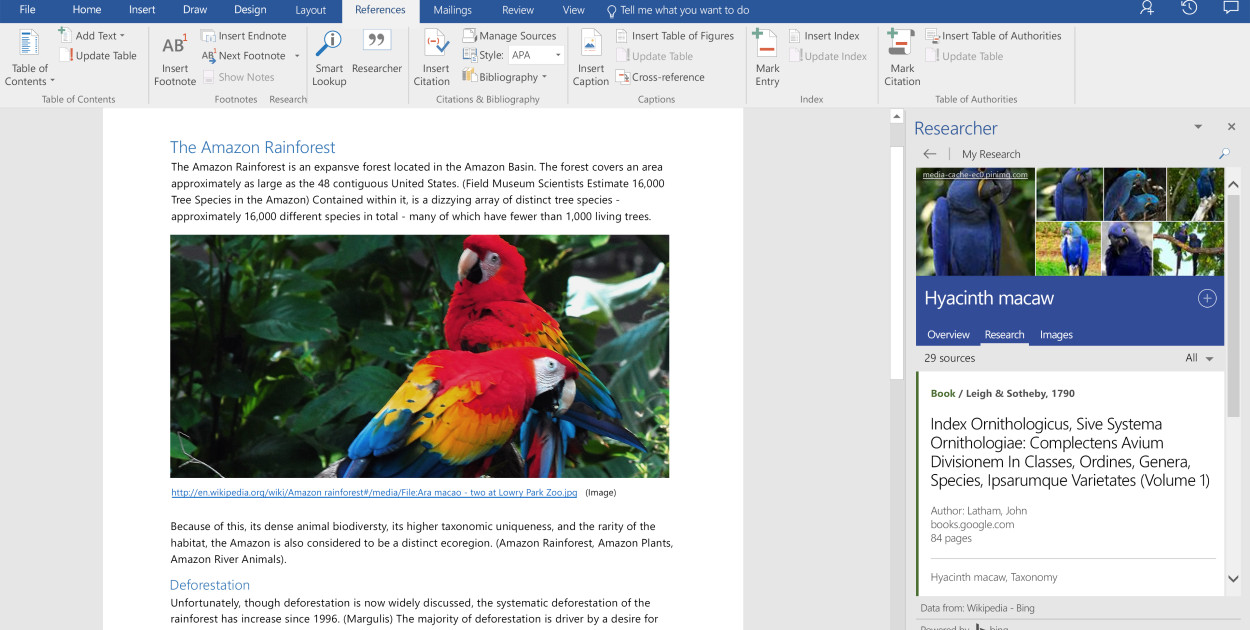The height and width of the screenshot is (630, 1250).
Task: Switch to the View tab
Action: (574, 10)
